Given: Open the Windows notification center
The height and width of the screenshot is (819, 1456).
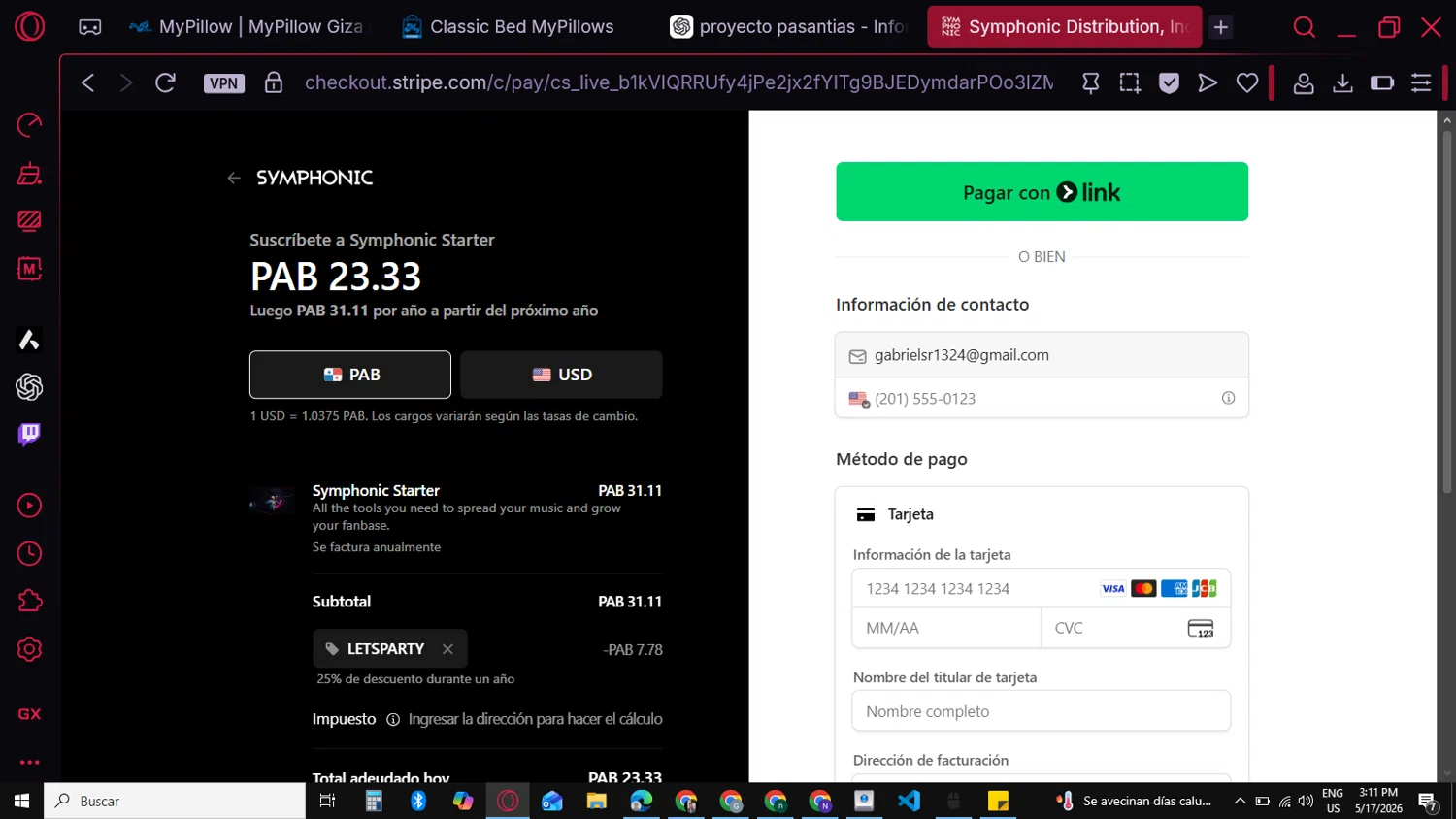Looking at the screenshot, I should (1428, 803).
